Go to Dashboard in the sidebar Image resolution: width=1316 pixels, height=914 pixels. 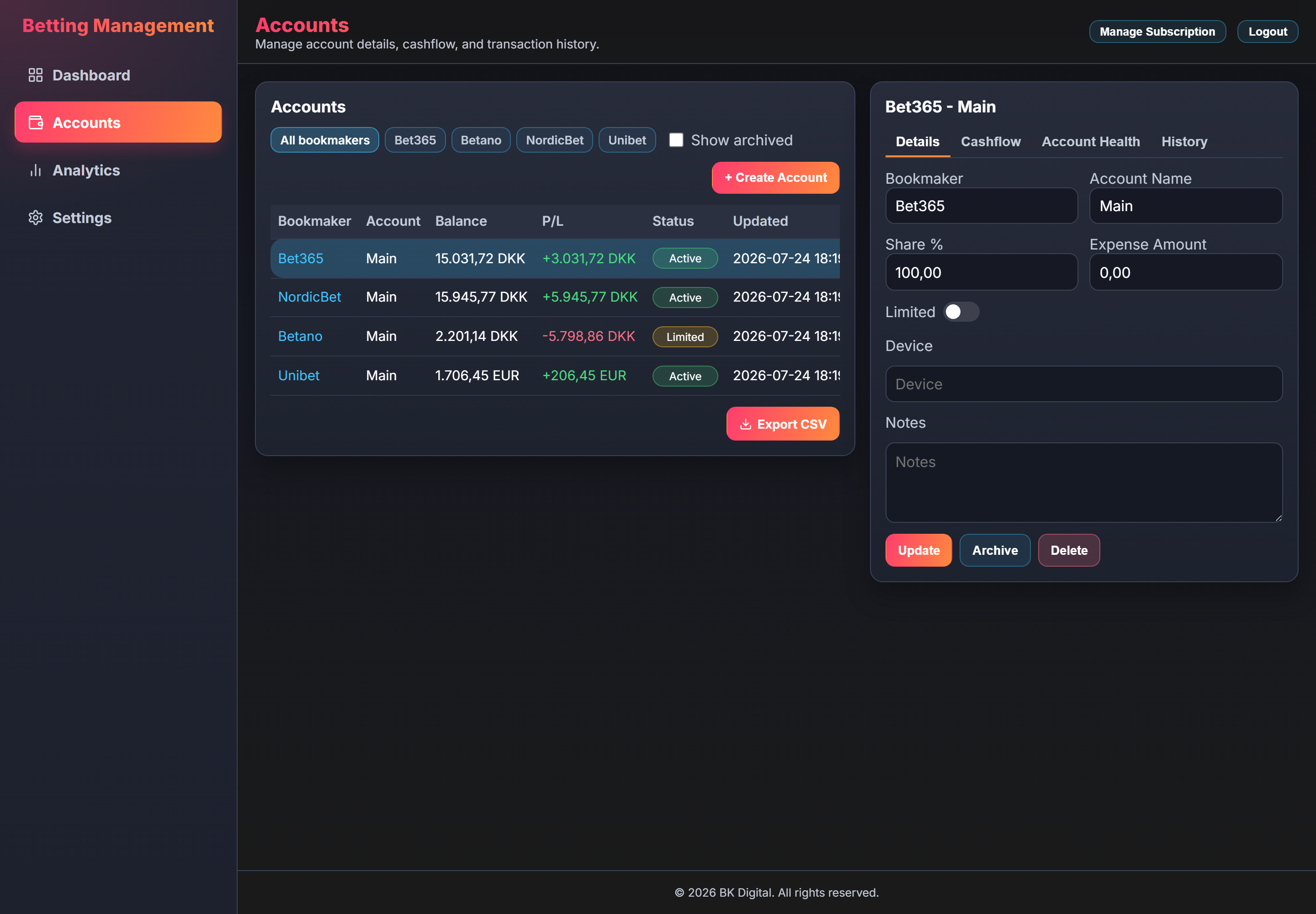(x=118, y=75)
